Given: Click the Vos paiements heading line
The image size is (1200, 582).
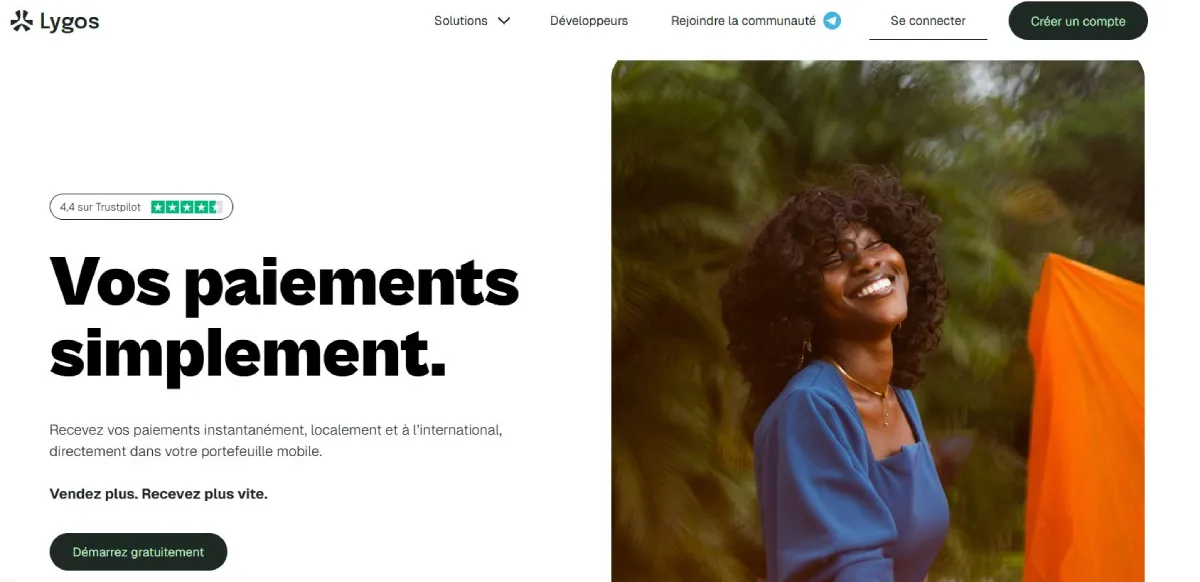Looking at the screenshot, I should (284, 282).
